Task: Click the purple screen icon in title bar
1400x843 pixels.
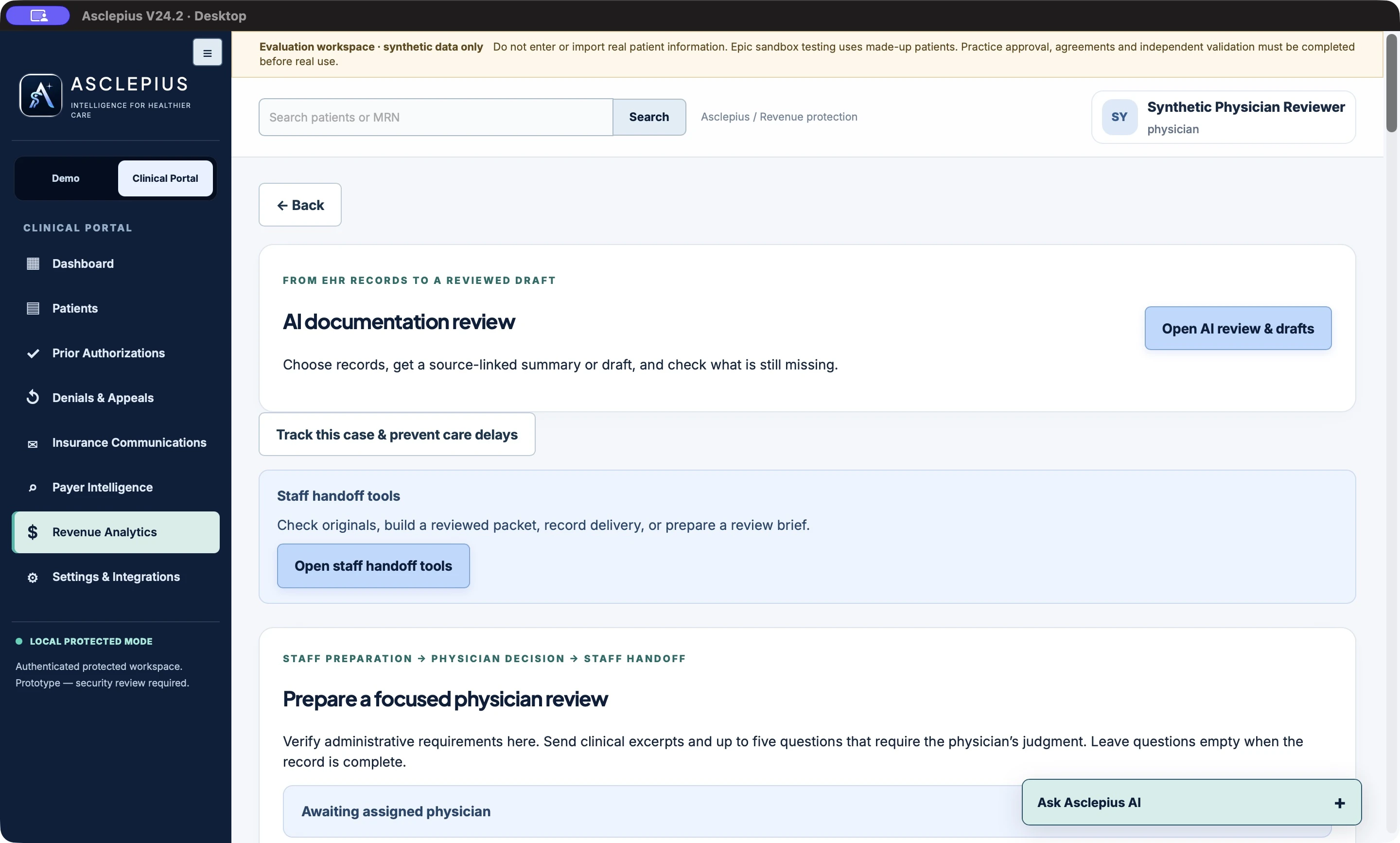Action: pos(38,16)
